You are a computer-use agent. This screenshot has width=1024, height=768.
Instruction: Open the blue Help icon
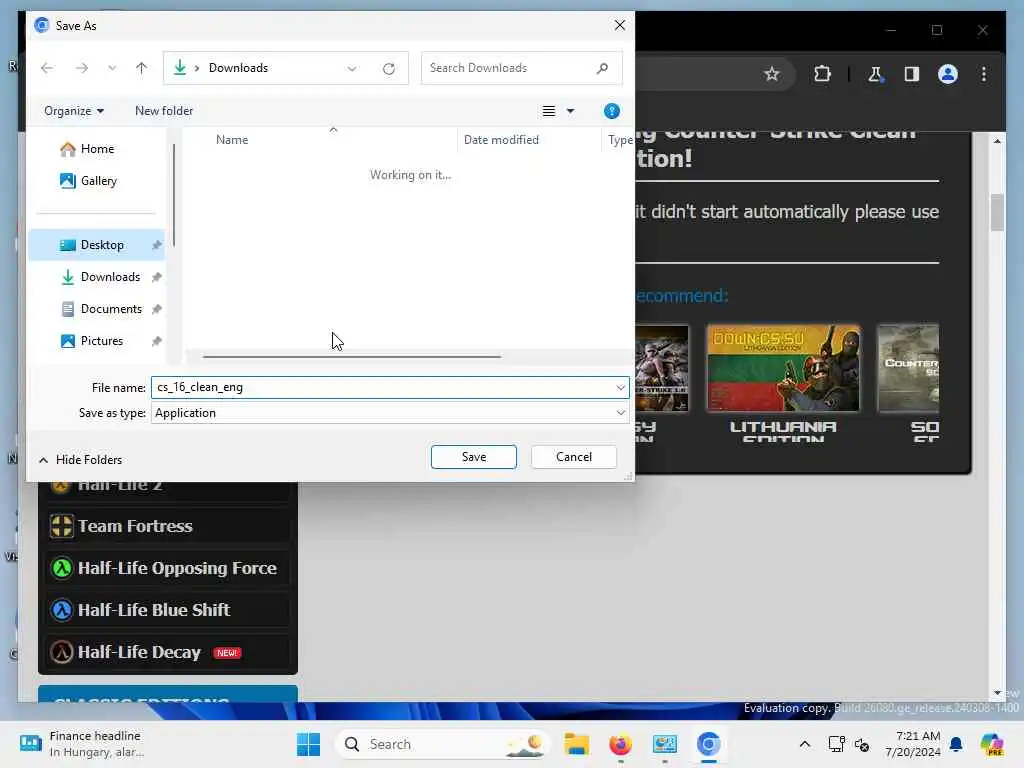(x=611, y=111)
